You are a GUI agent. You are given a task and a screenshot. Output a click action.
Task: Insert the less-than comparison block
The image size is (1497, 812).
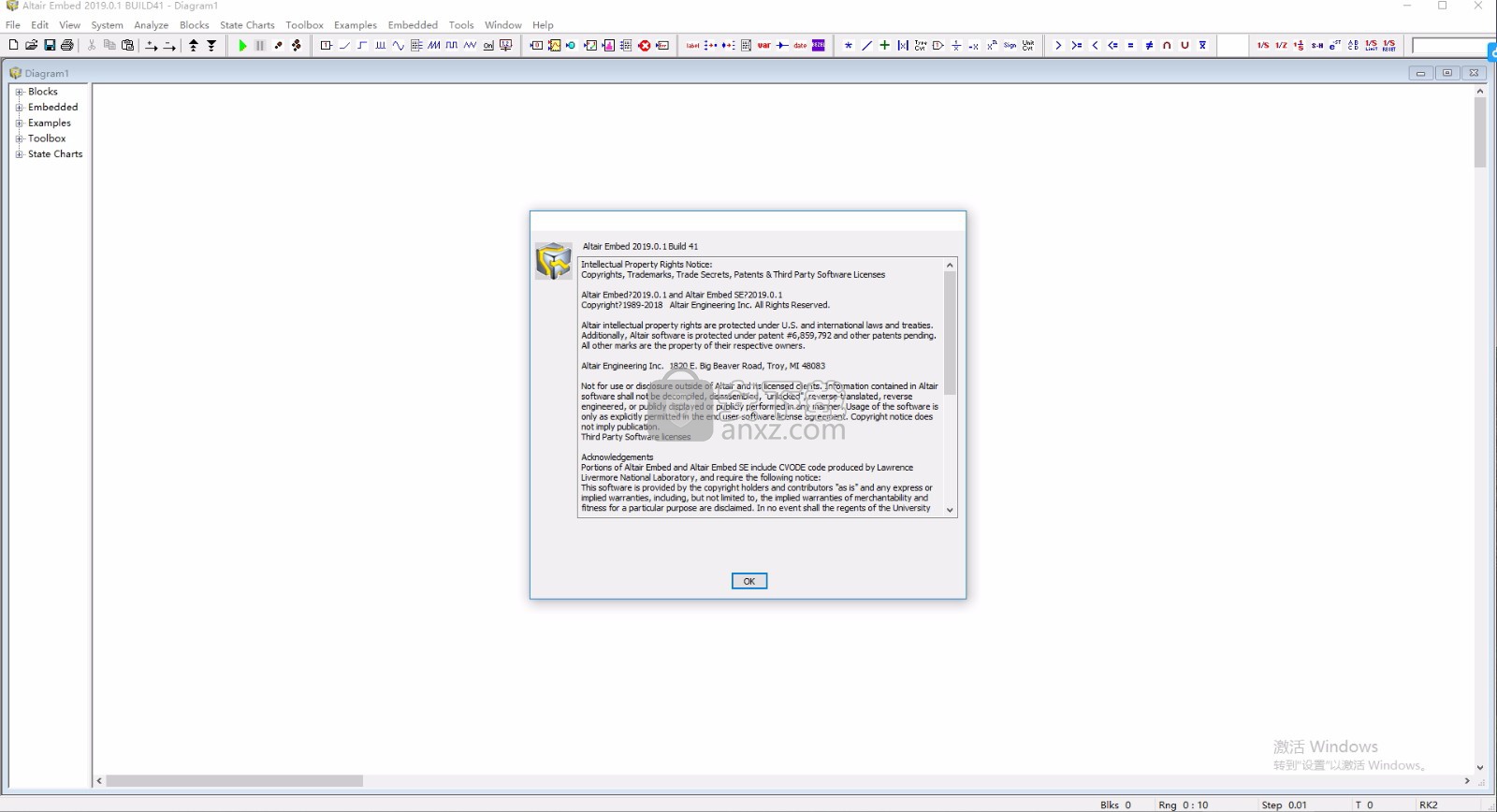1095,45
